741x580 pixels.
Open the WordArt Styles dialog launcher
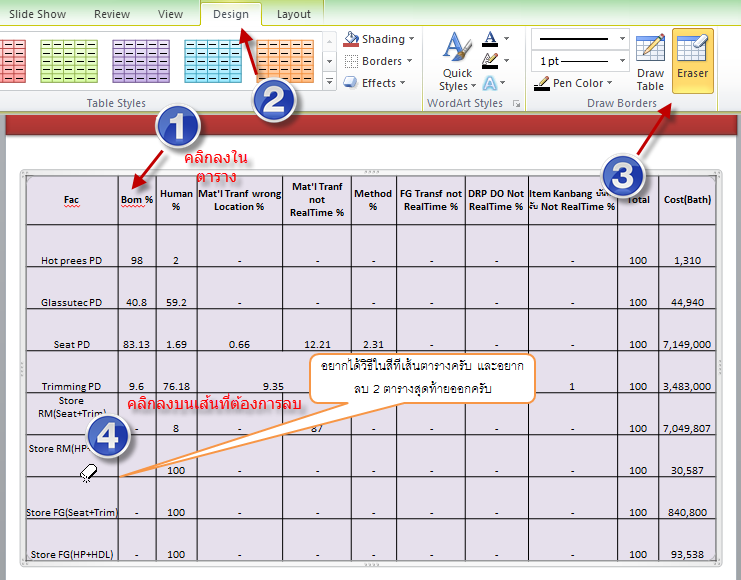point(517,104)
